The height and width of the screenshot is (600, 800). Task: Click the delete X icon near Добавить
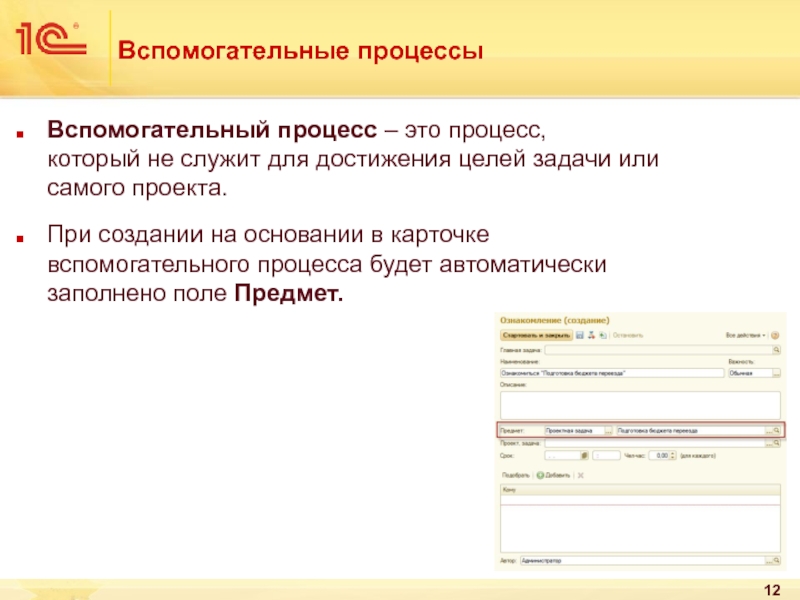click(x=581, y=475)
